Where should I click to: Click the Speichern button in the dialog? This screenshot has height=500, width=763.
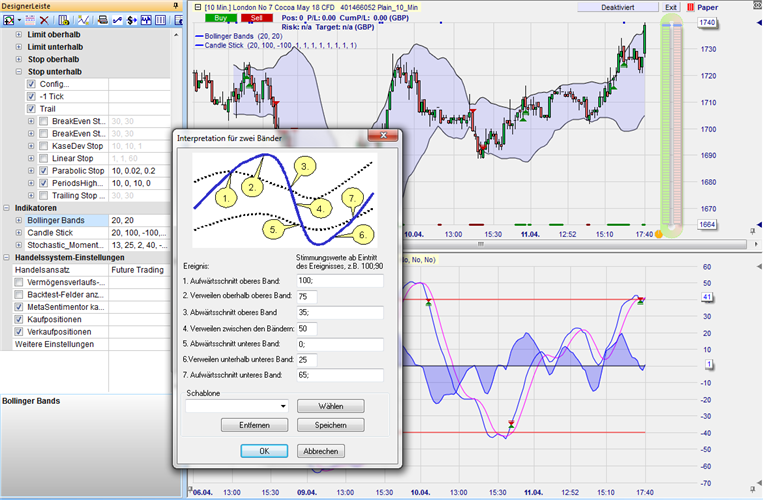(x=330, y=425)
